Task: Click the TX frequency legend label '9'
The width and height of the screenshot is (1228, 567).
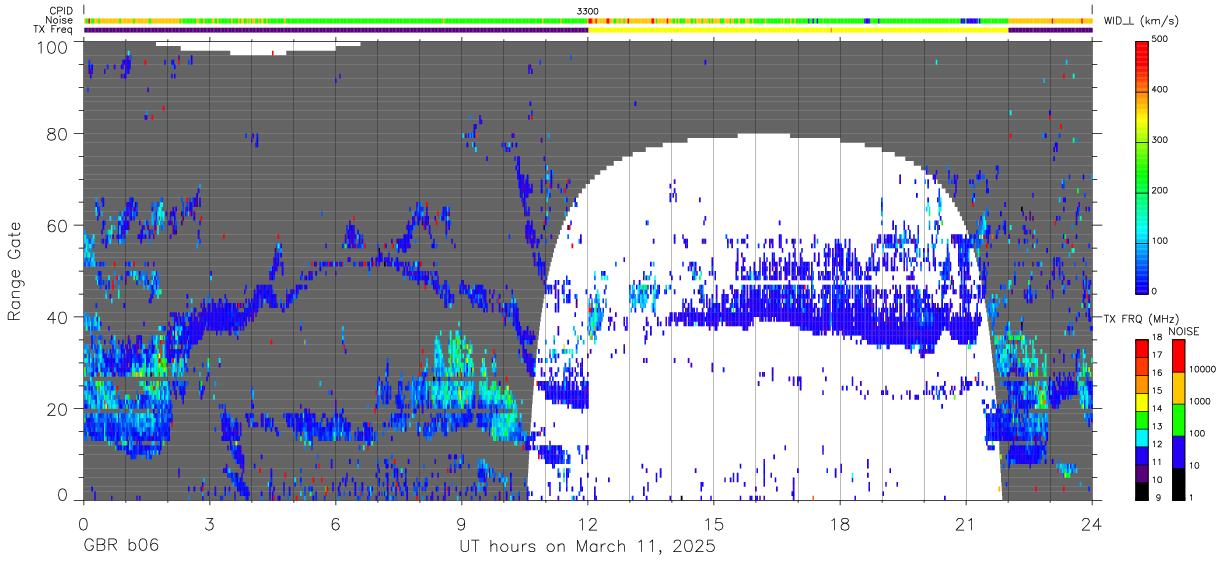Action: 1160,498
